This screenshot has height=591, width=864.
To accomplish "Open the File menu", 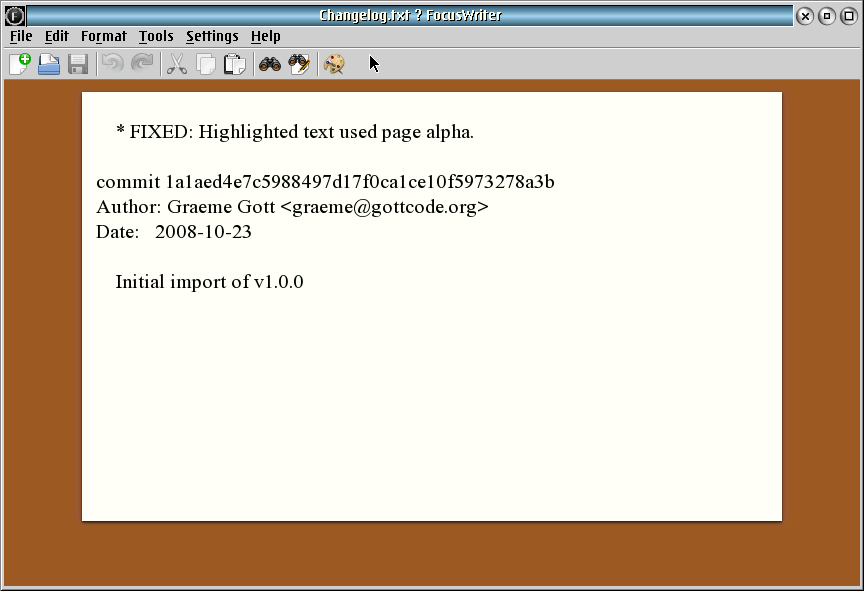I will click(21, 36).
